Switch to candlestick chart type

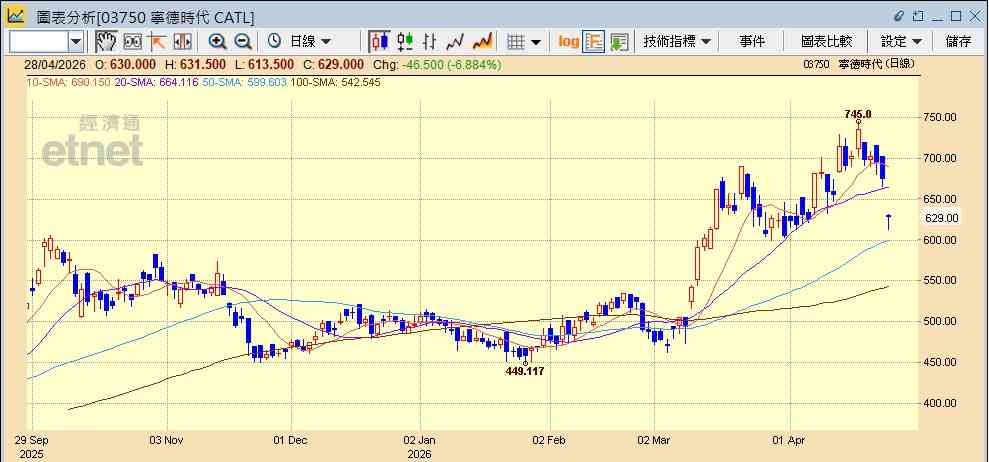click(x=380, y=42)
